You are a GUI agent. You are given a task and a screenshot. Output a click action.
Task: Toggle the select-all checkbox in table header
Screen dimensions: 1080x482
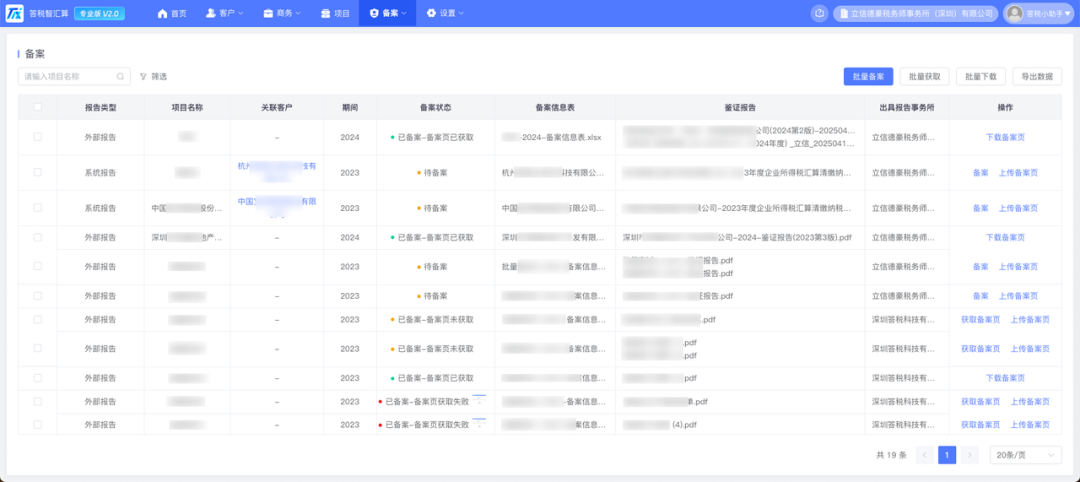click(37, 107)
